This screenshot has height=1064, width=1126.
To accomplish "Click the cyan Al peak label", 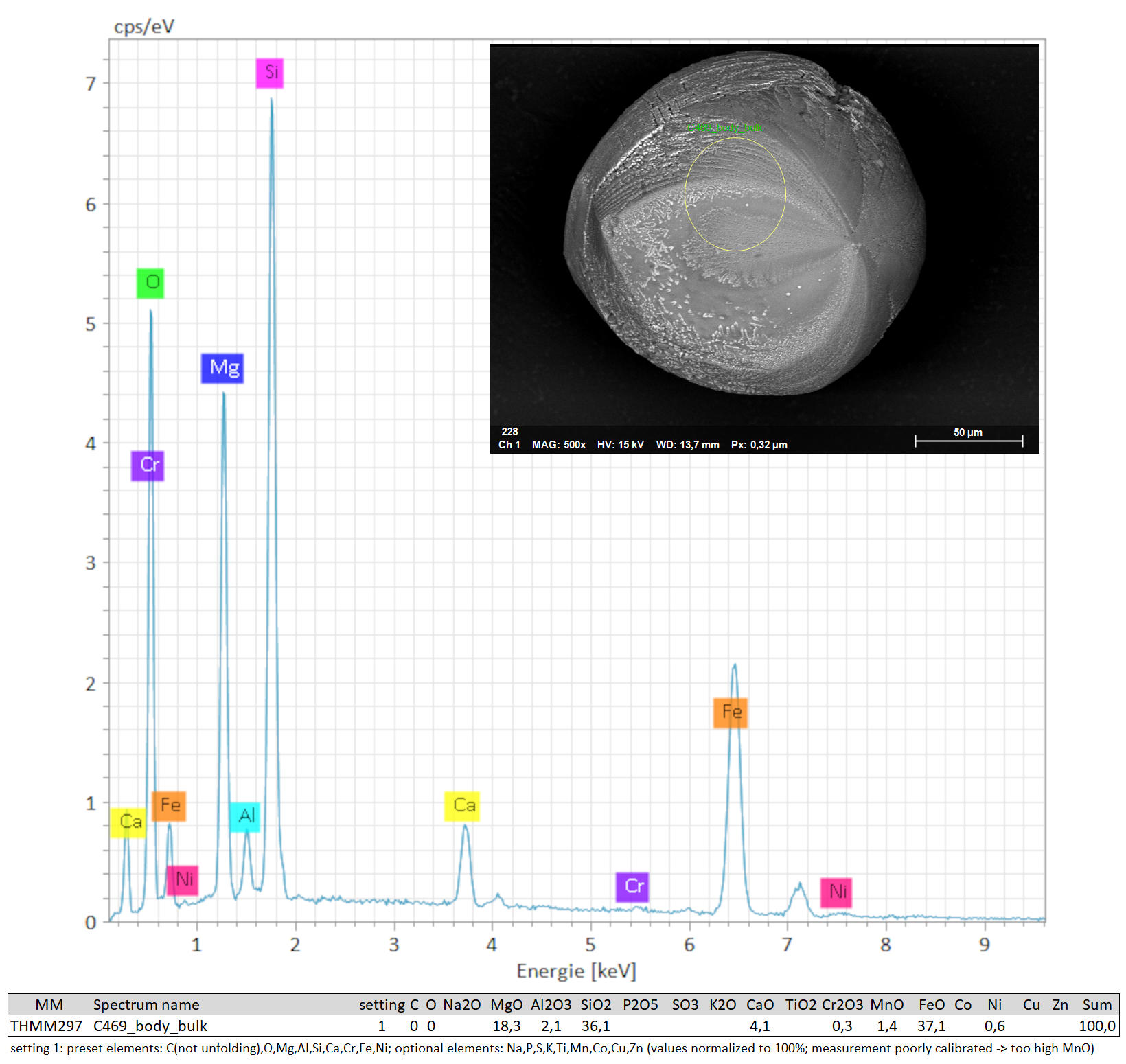I will tap(245, 816).
